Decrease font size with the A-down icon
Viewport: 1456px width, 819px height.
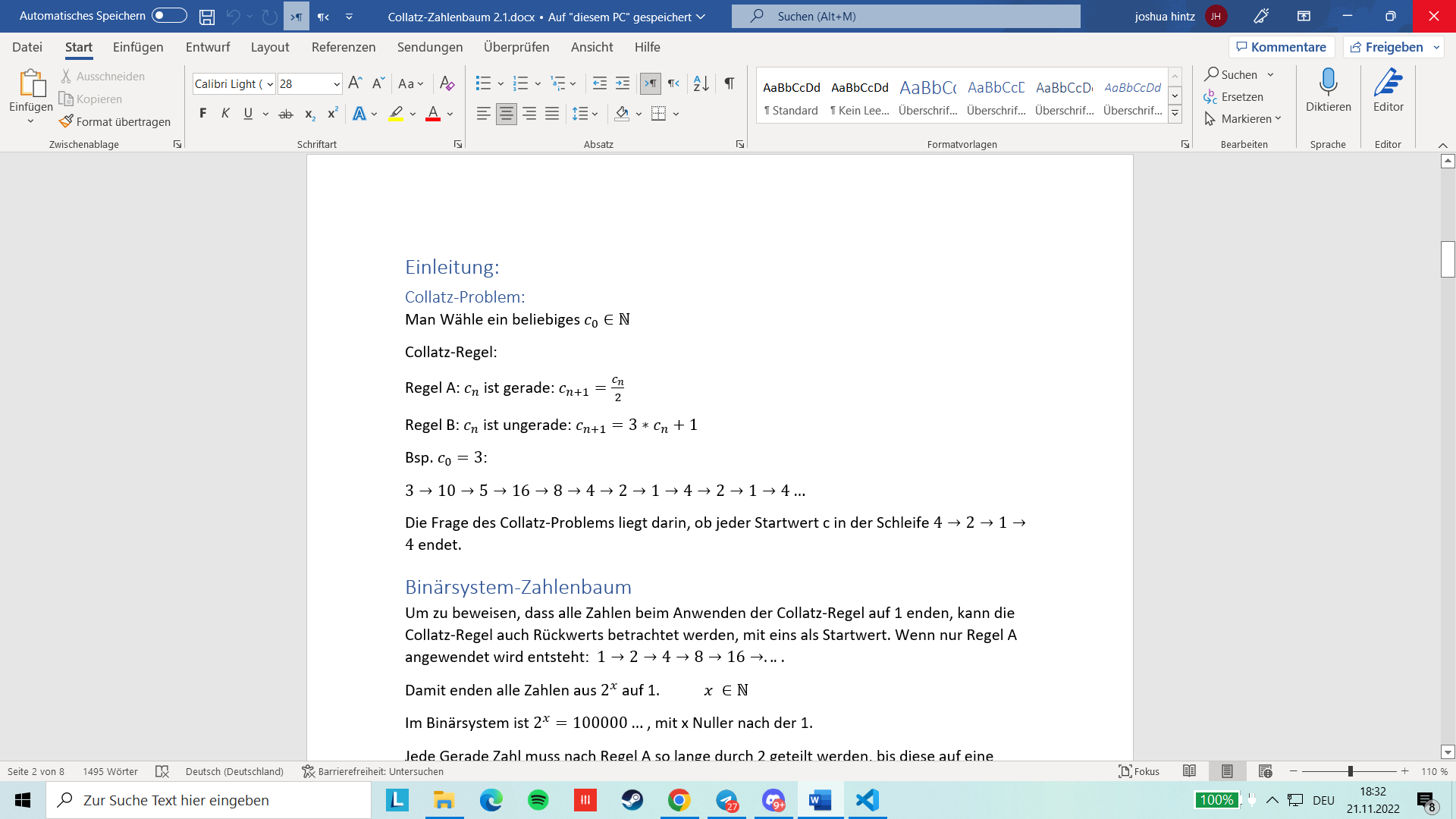(378, 83)
